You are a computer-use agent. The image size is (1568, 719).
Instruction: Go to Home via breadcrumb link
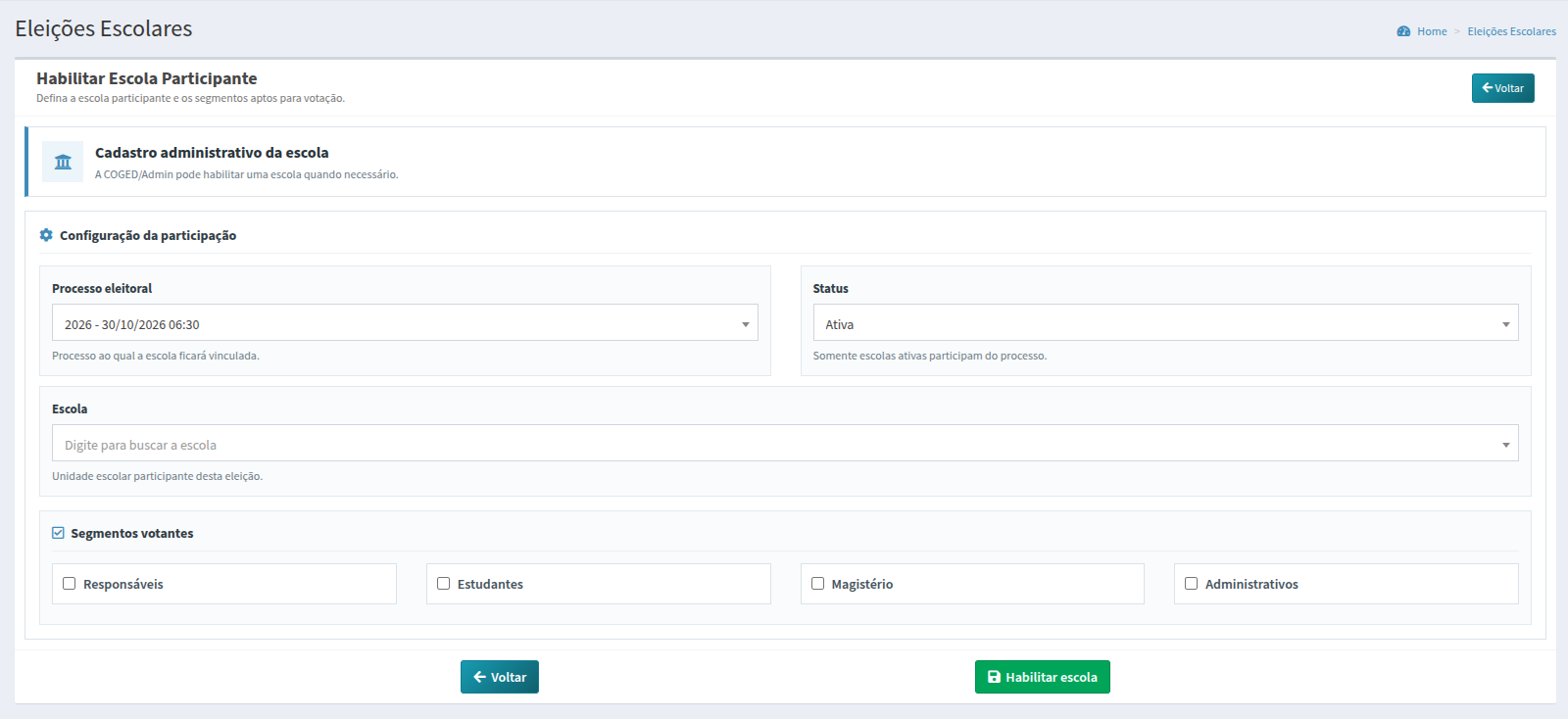1432,31
